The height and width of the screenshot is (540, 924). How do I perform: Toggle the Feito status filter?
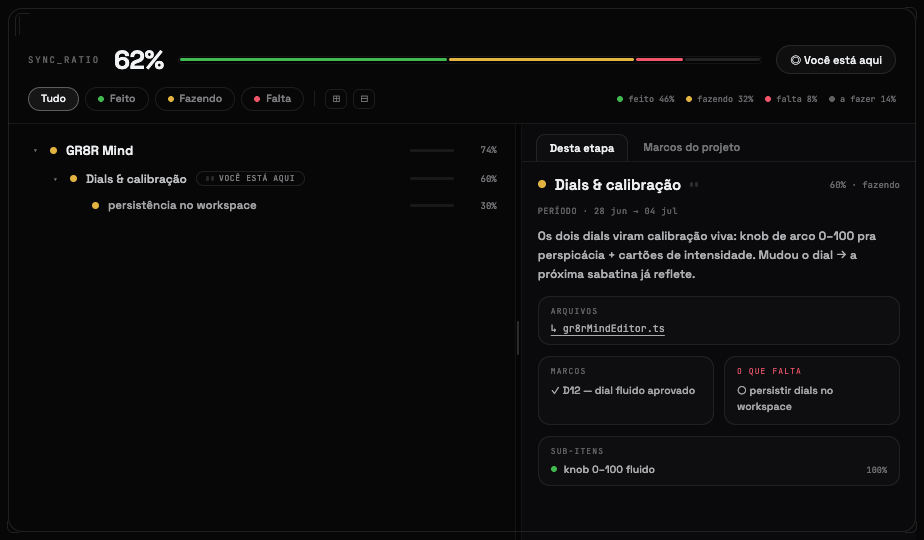[x=117, y=99]
